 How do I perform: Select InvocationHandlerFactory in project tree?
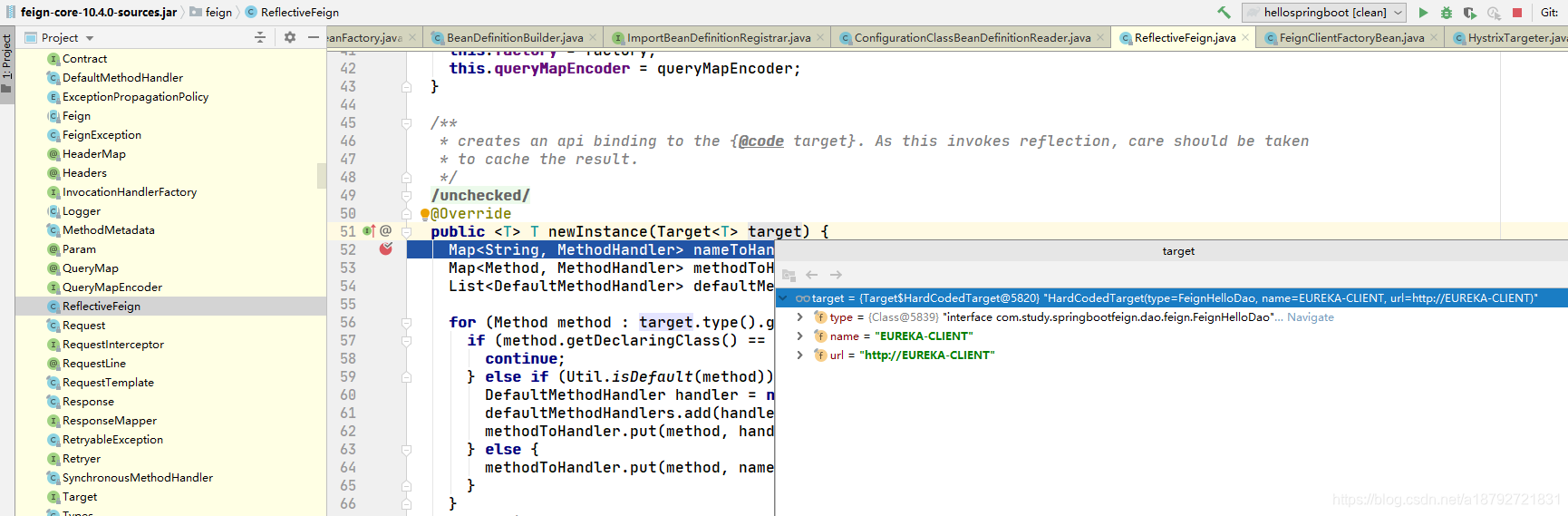129,192
